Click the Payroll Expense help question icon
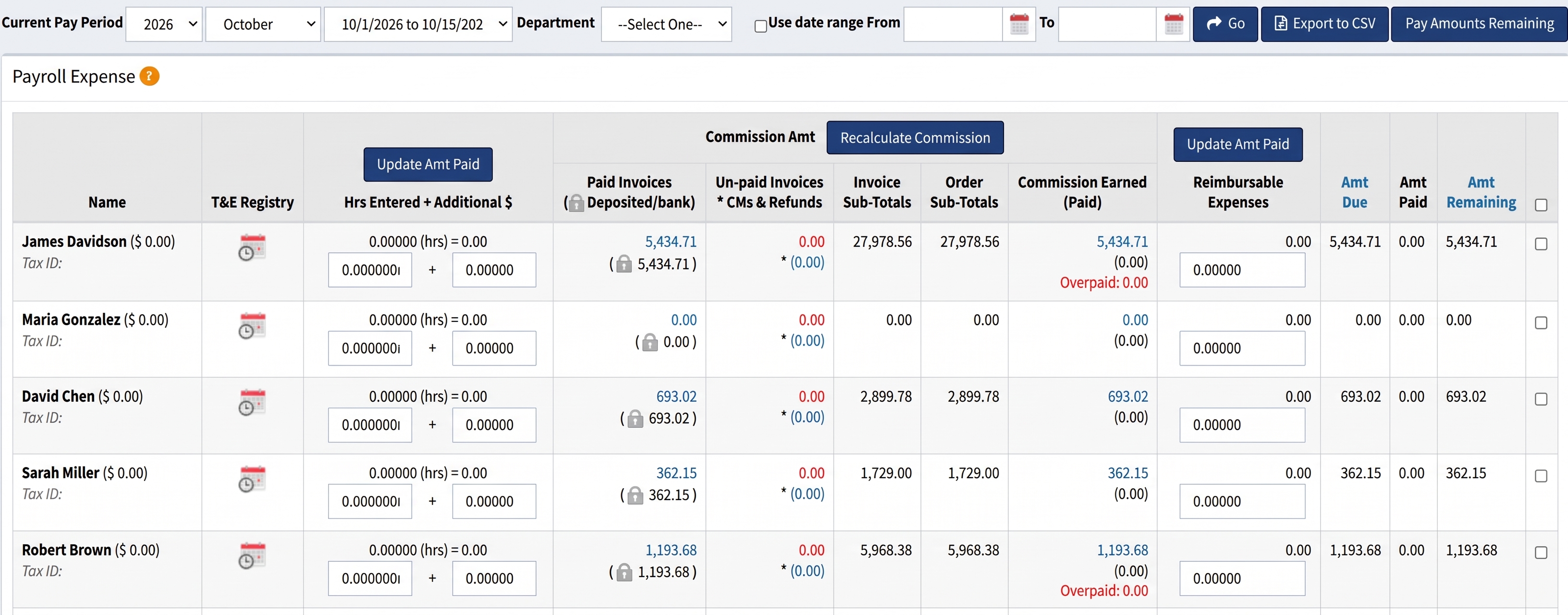The image size is (1568, 615). (149, 76)
